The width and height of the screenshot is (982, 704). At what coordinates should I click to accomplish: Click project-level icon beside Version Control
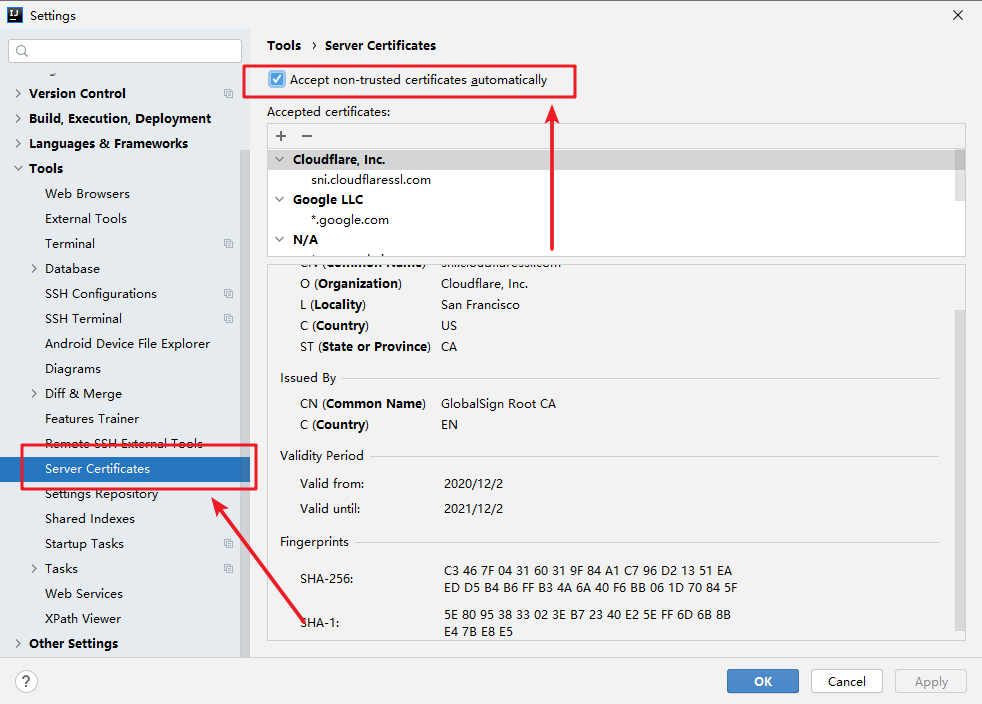229,93
